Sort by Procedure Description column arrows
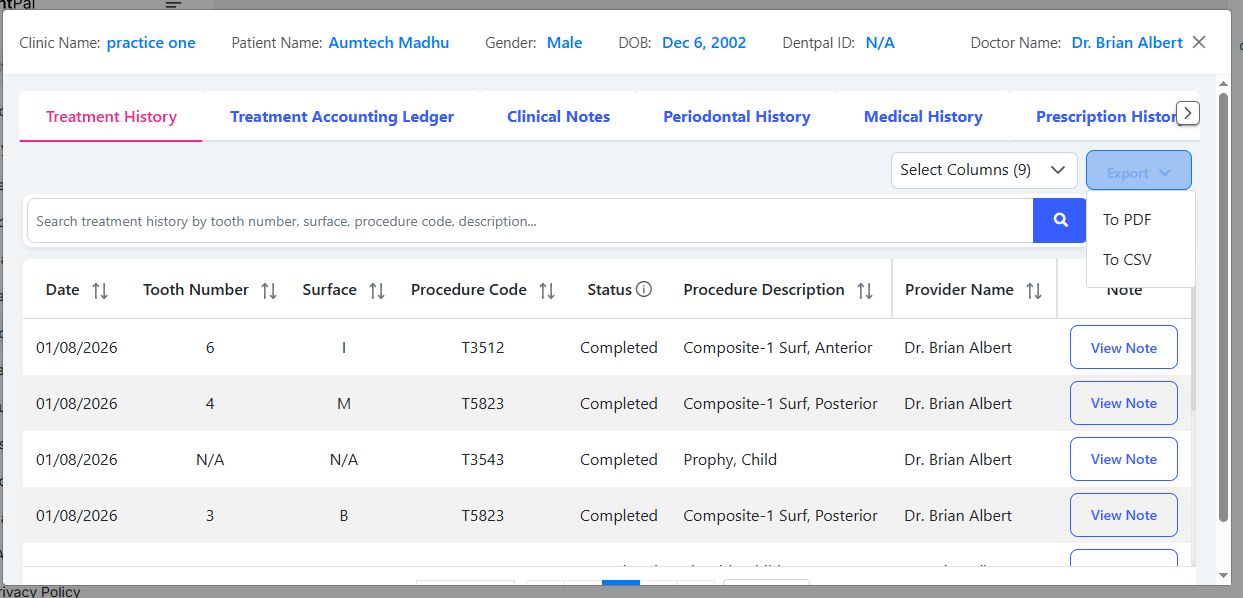The width and height of the screenshot is (1243, 598). pos(865,291)
